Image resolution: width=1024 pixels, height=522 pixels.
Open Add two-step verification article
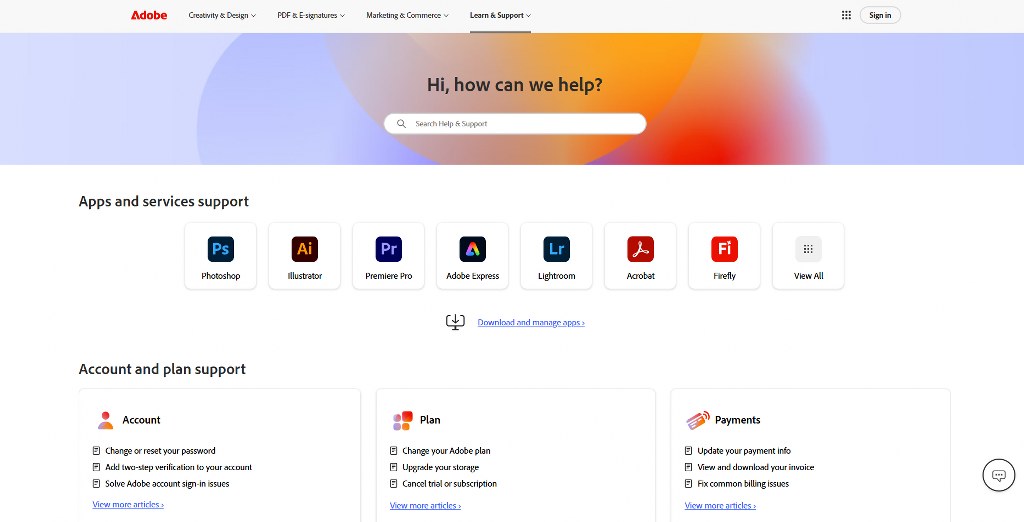(x=178, y=467)
